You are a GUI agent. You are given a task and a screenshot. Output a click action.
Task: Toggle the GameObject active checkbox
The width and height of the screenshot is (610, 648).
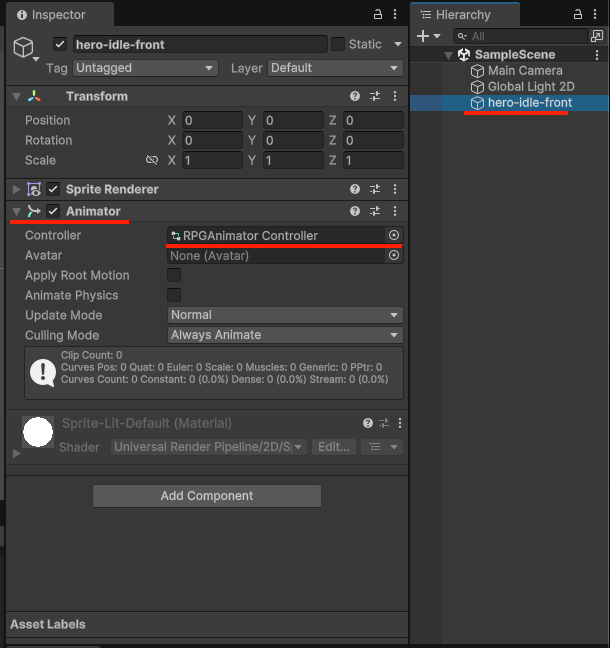click(x=60, y=44)
